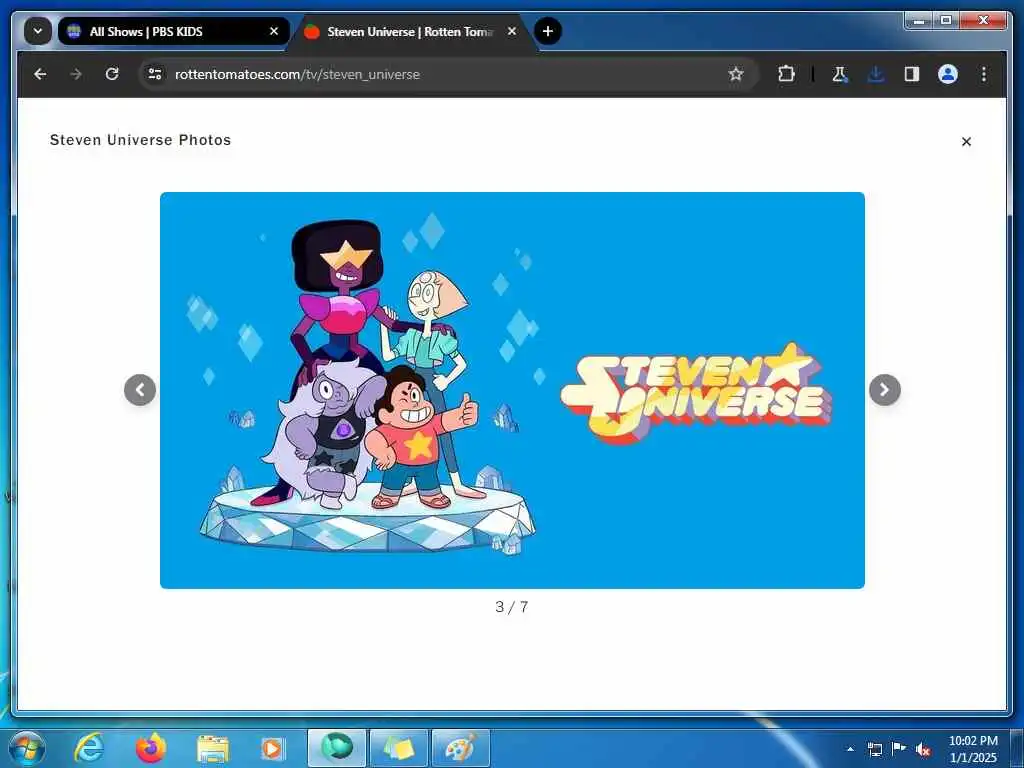Launch Firefox from taskbar
Image resolution: width=1024 pixels, height=768 pixels.
tap(150, 748)
